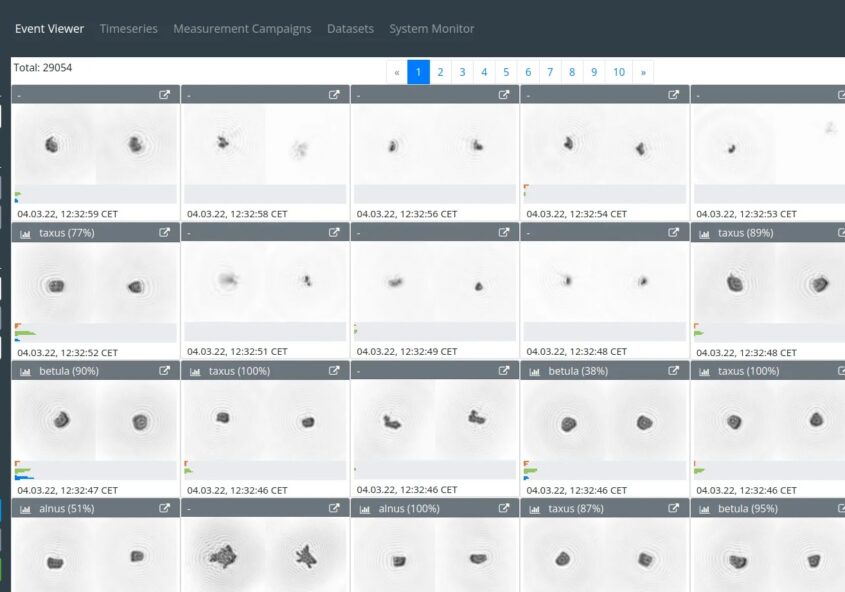Image resolution: width=845 pixels, height=592 pixels.
Task: Select the betula (90%) particle image
Action: click(95, 420)
